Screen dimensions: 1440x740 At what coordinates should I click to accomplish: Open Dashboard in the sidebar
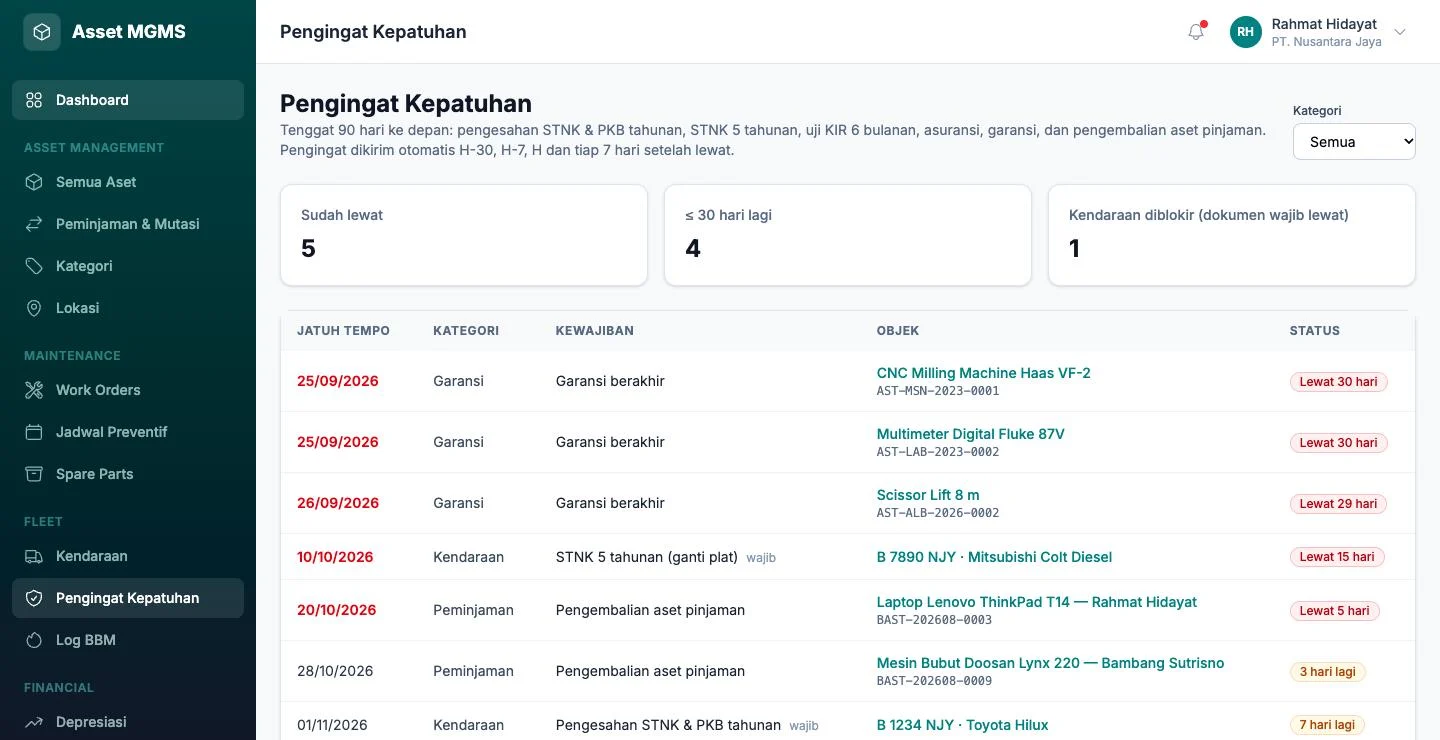(128, 100)
